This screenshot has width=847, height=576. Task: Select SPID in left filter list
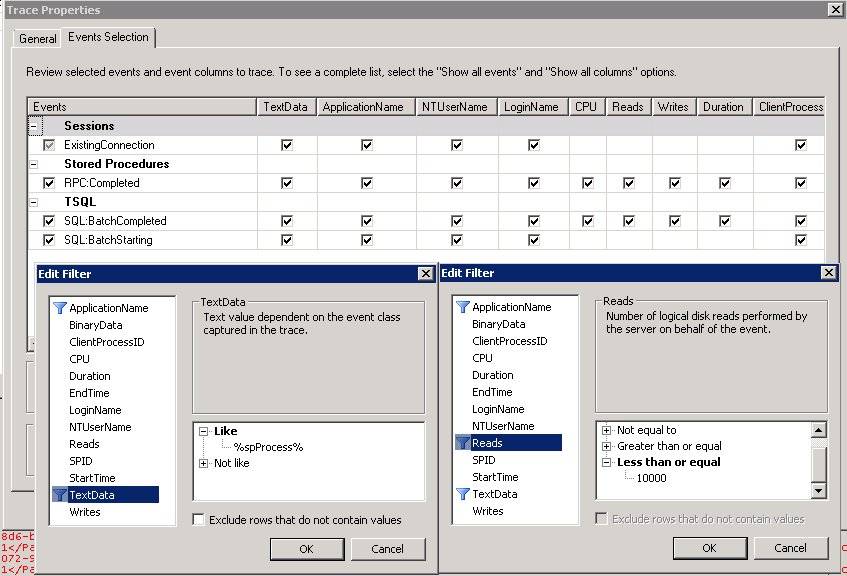click(x=81, y=461)
